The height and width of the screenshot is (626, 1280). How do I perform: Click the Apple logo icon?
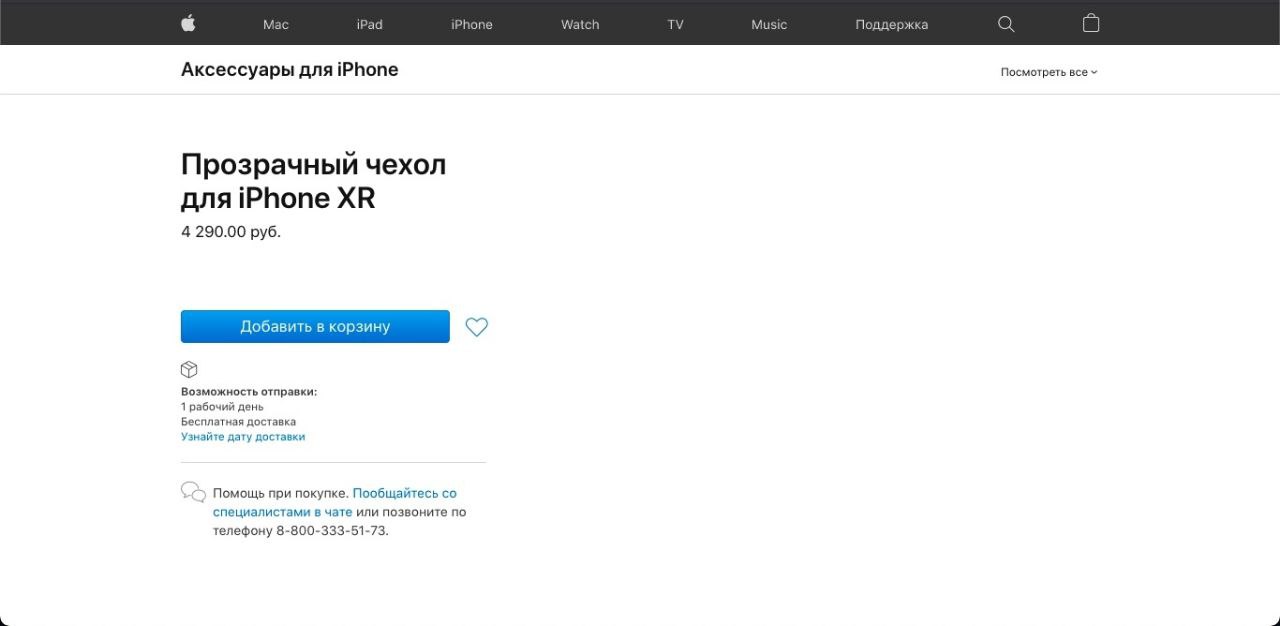(x=188, y=23)
